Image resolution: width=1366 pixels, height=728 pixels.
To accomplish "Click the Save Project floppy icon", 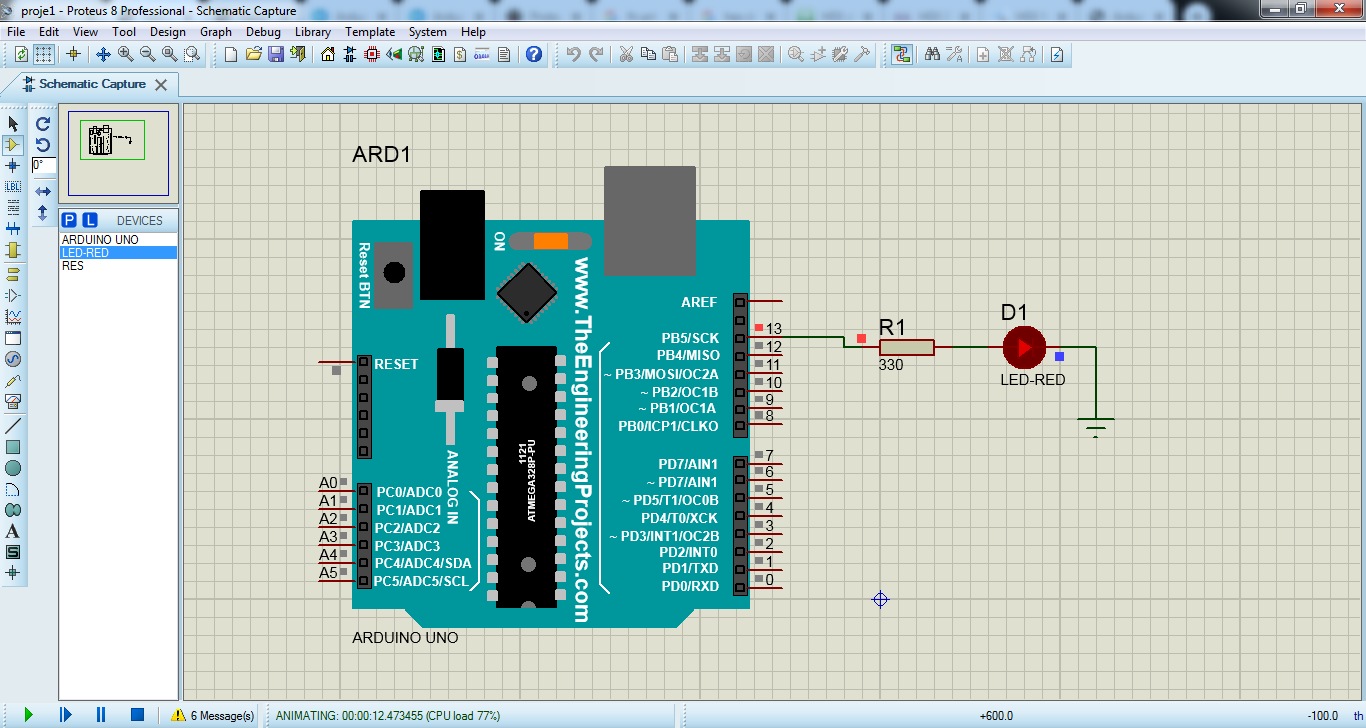I will 275,54.
